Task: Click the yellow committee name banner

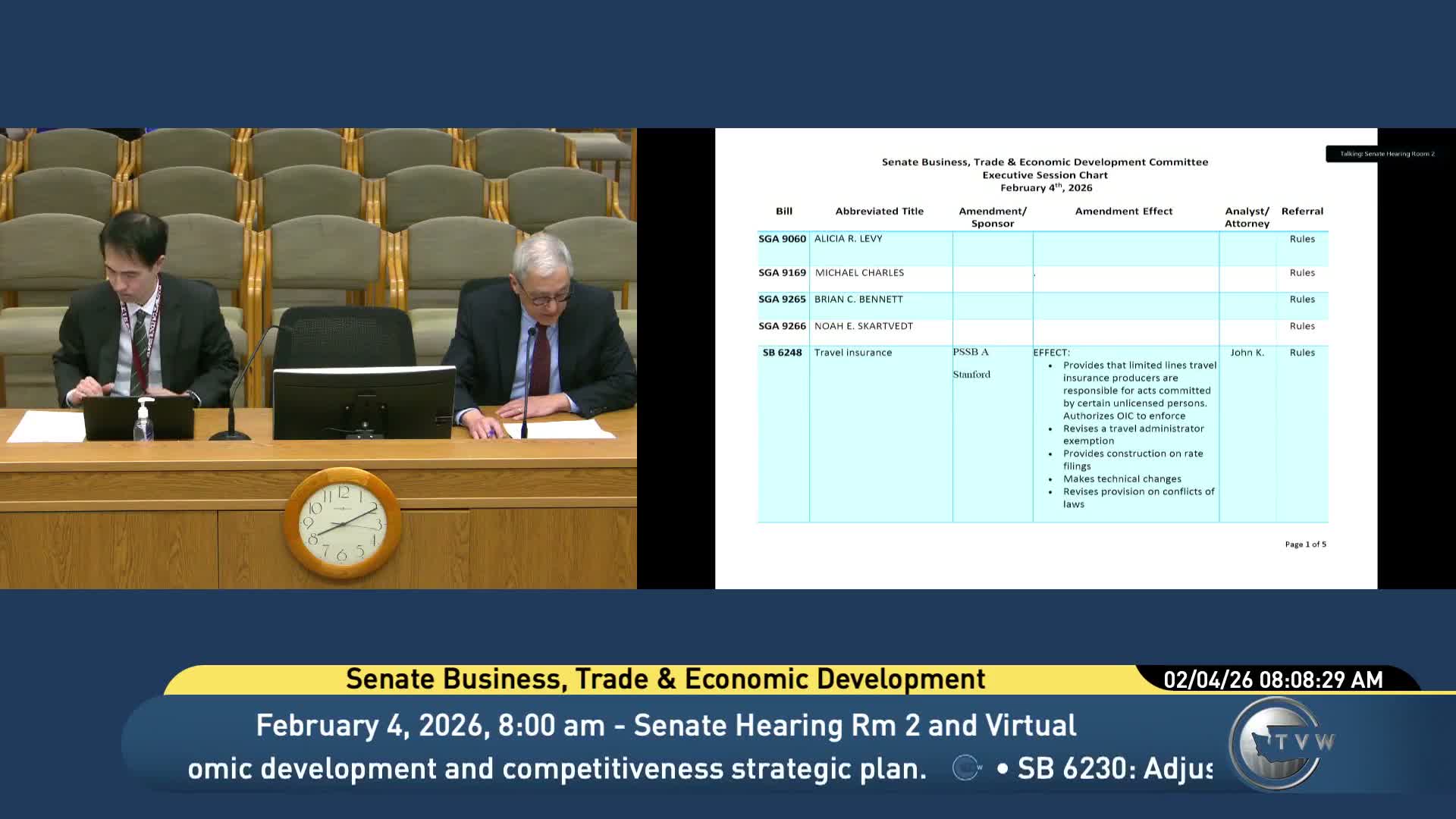Action: (665, 679)
